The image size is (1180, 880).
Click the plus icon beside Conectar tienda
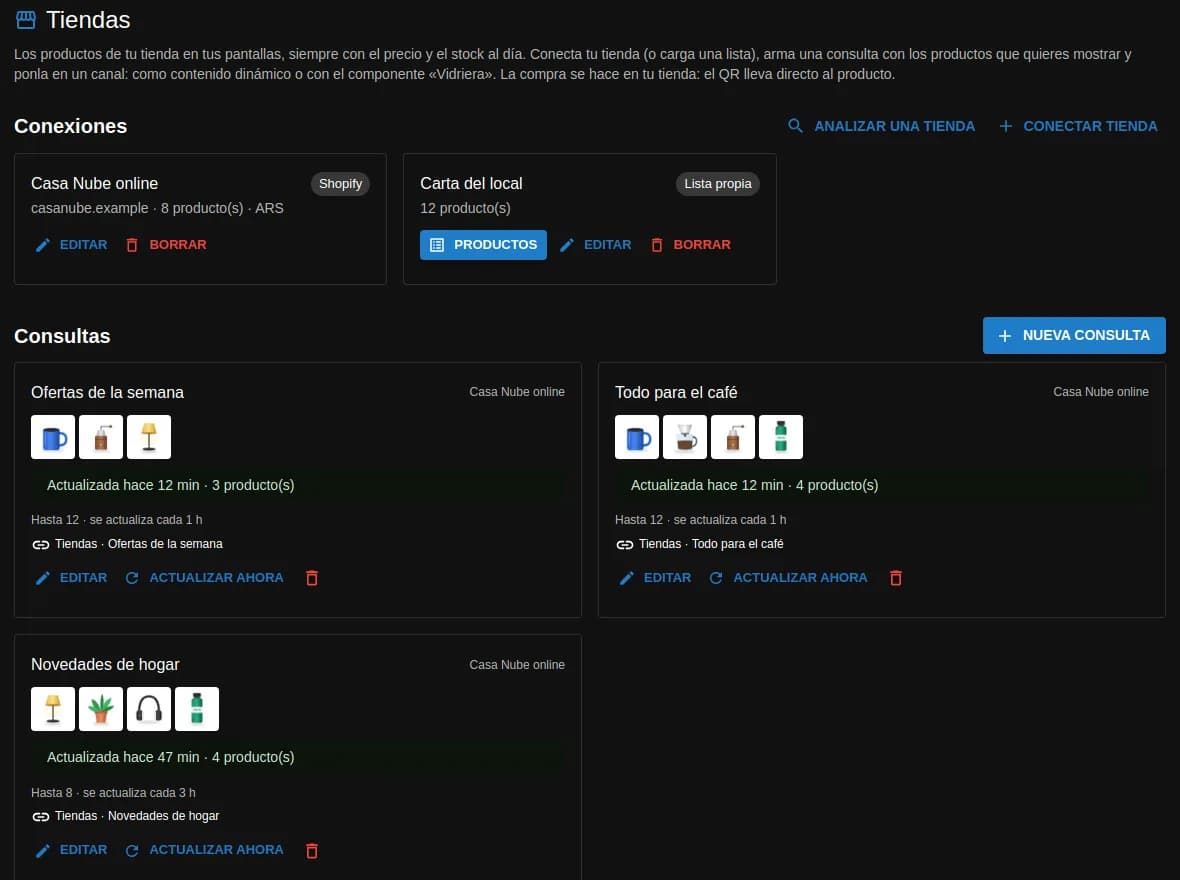(x=1005, y=126)
